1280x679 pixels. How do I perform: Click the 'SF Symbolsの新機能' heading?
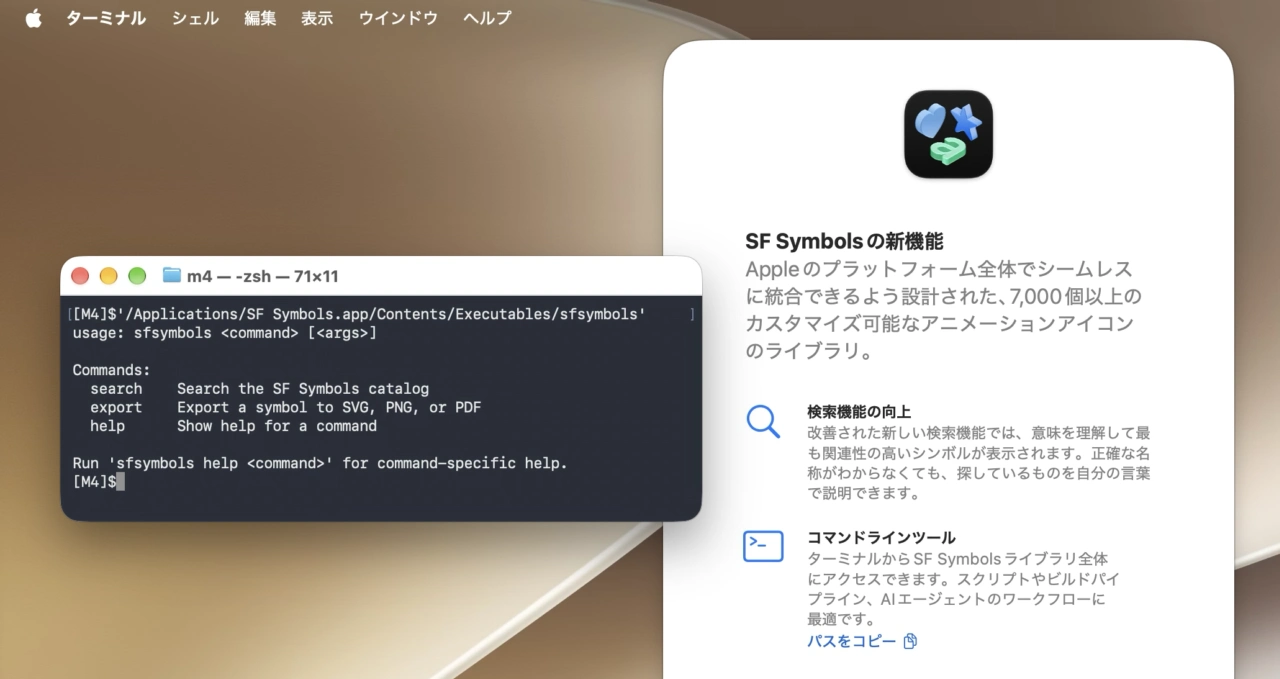(x=844, y=241)
